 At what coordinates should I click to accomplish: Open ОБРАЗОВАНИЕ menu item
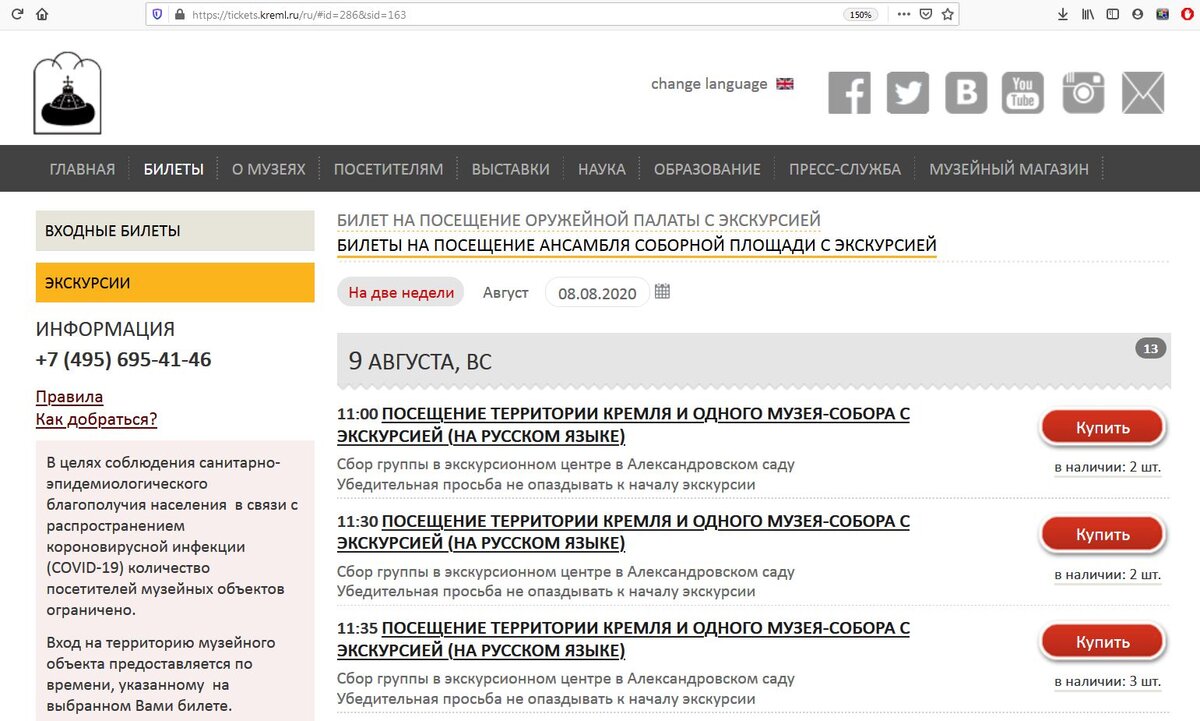(707, 169)
